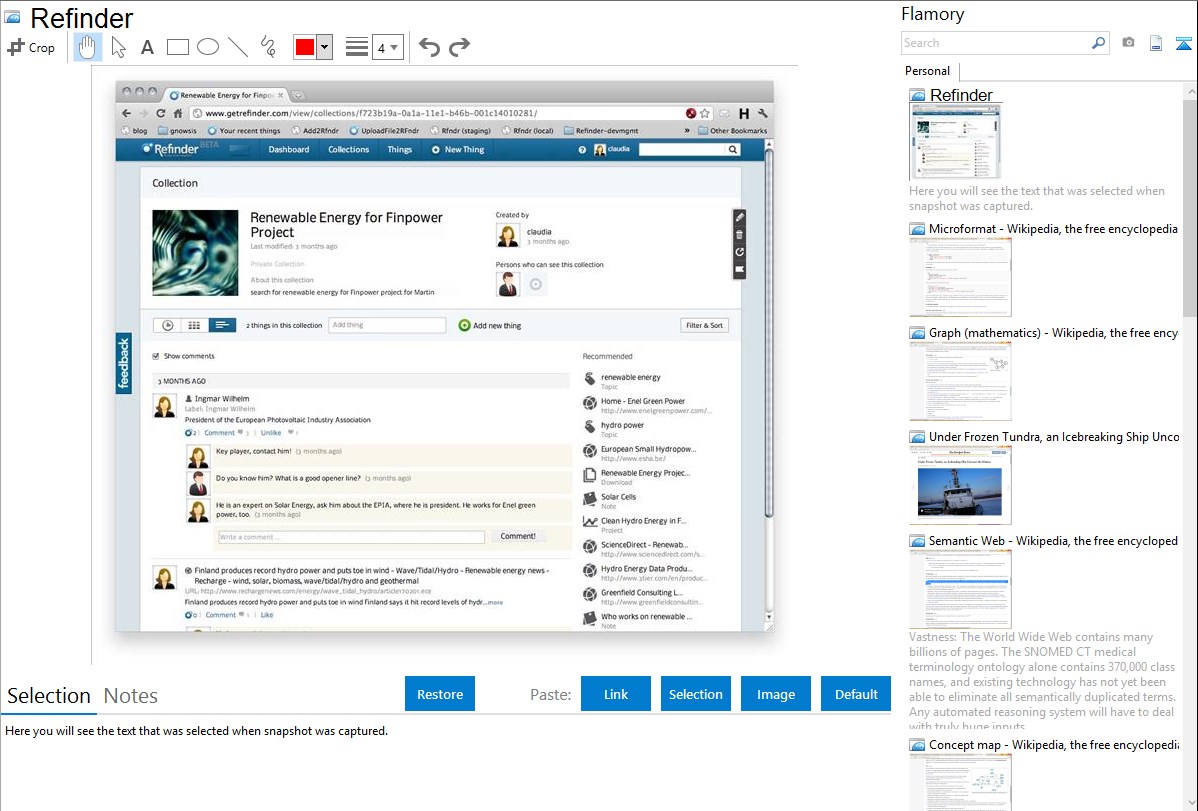Image resolution: width=1198 pixels, height=811 pixels.
Task: Switch to the Selection tab
Action: [x=49, y=696]
